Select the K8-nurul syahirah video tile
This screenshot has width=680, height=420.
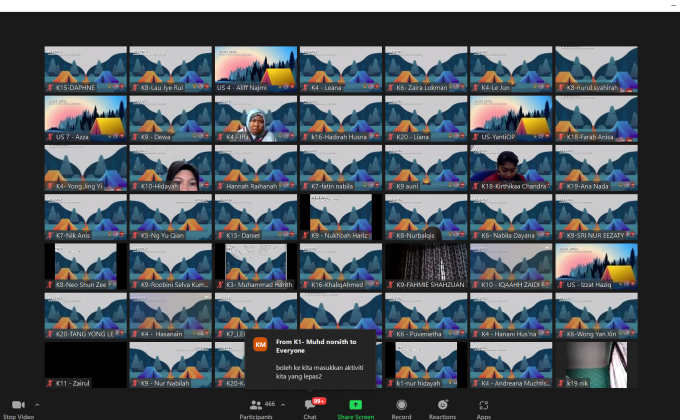pyautogui.click(x=596, y=68)
